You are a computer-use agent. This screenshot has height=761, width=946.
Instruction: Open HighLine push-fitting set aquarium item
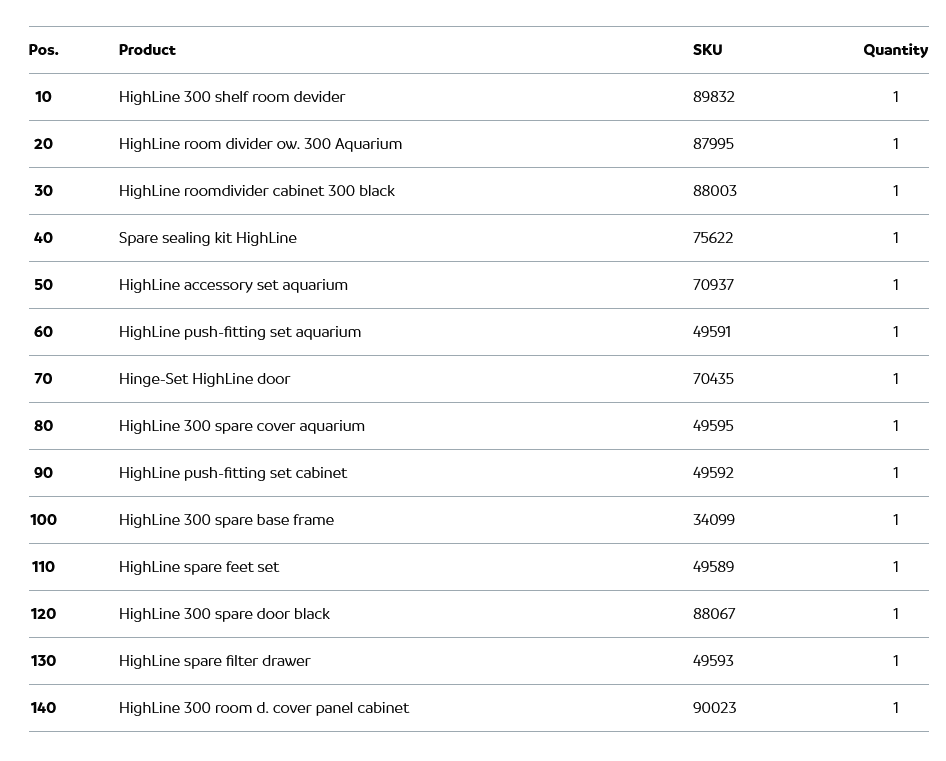click(240, 332)
